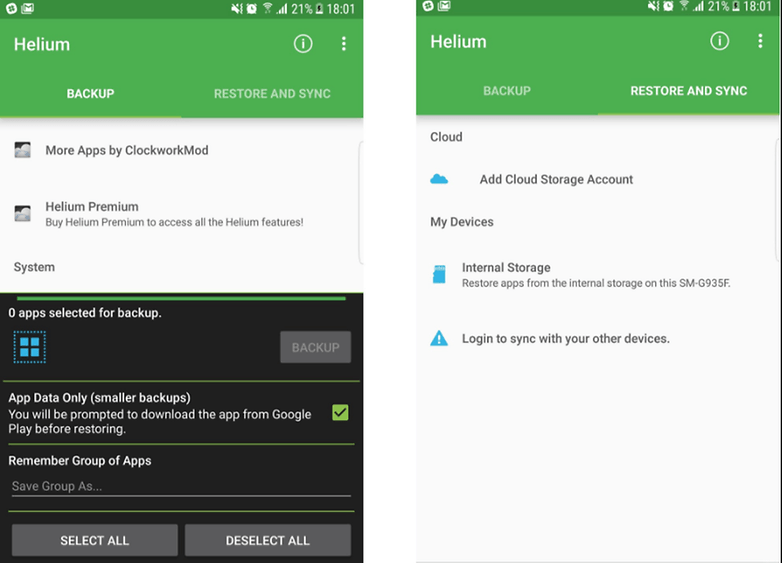Tap 0 apps selected for backup text
The height and width of the screenshot is (563, 782).
click(85, 313)
